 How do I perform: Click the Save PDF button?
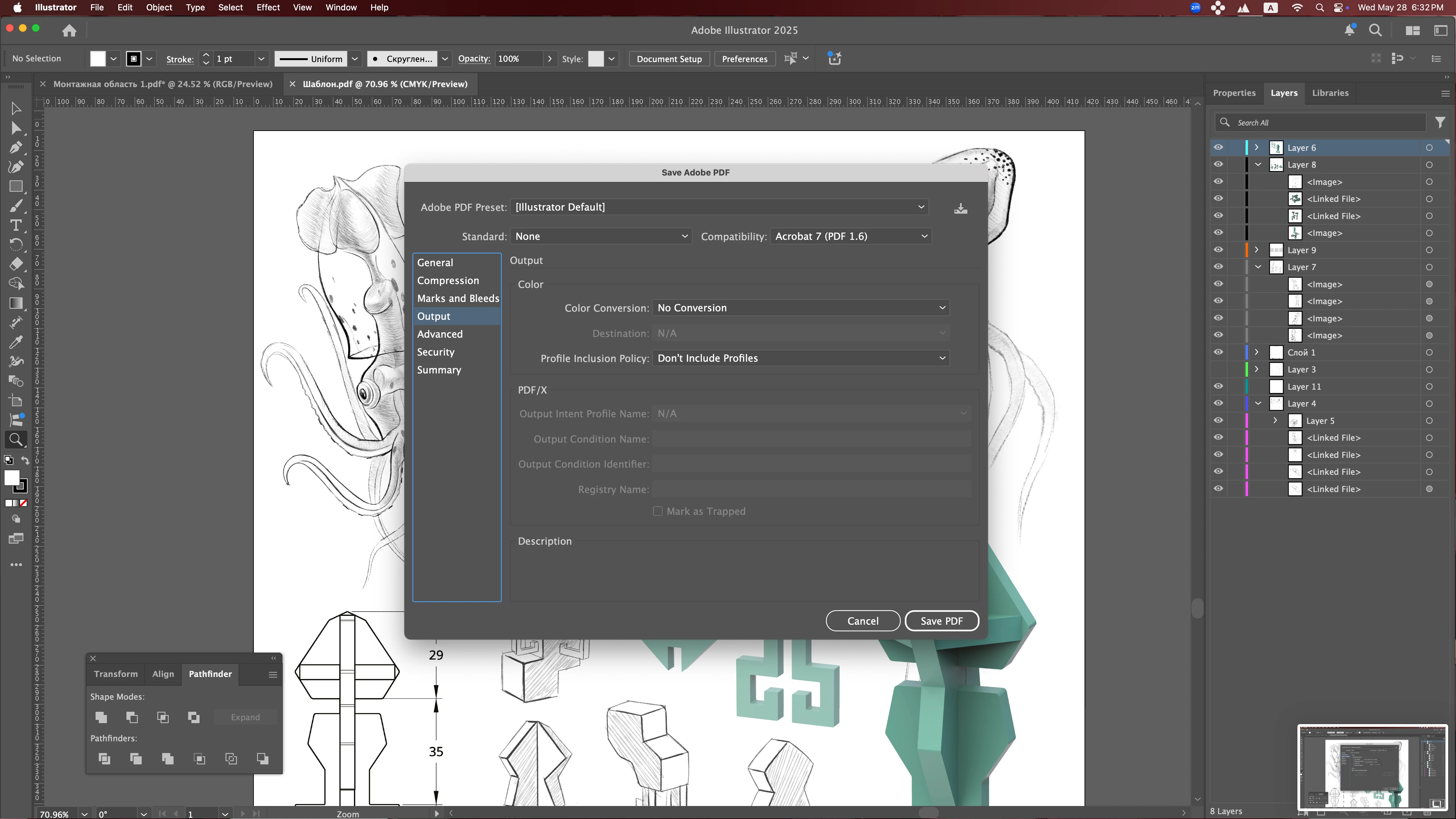pos(941,621)
